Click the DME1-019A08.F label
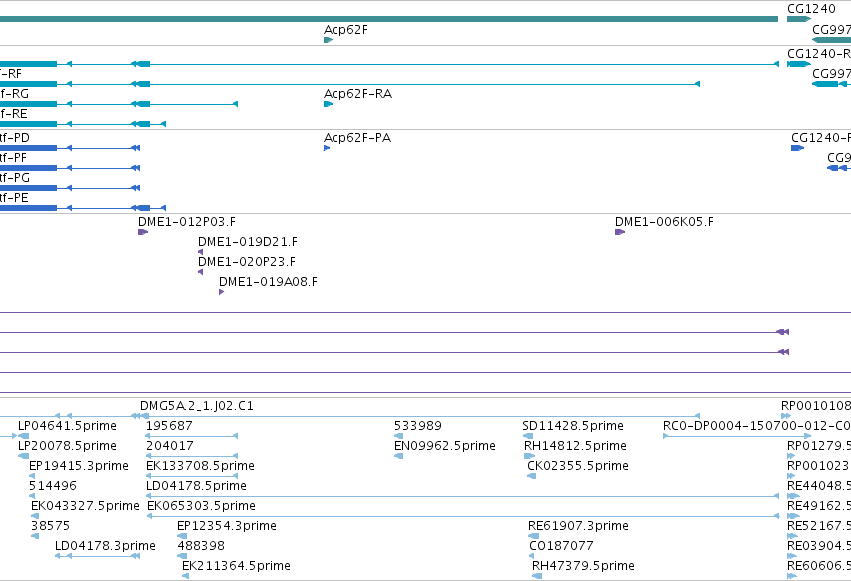The width and height of the screenshot is (851, 581). coord(268,282)
